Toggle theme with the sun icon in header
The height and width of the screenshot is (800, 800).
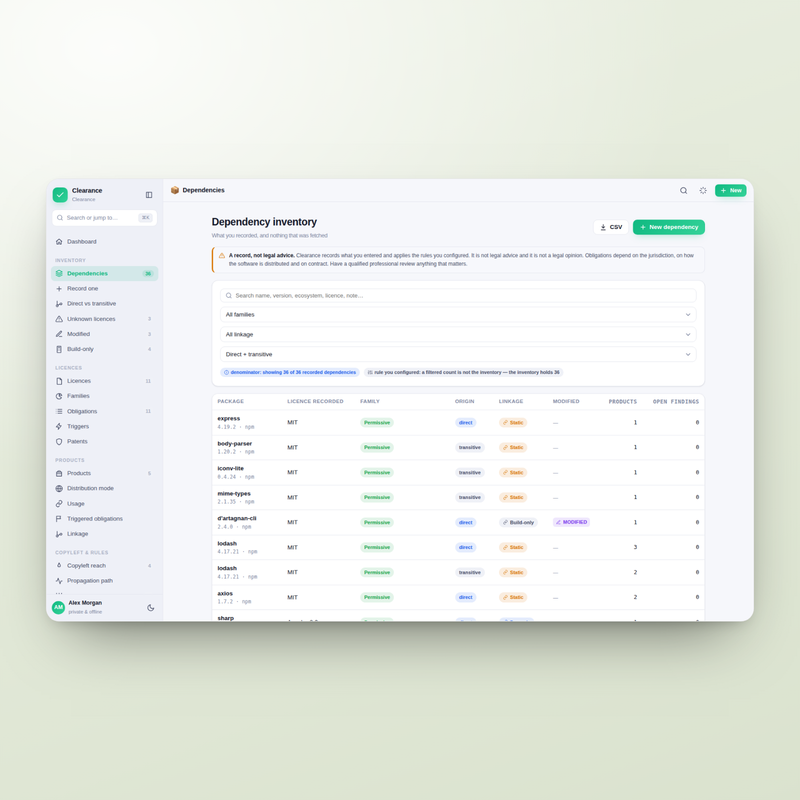pyautogui.click(x=703, y=190)
